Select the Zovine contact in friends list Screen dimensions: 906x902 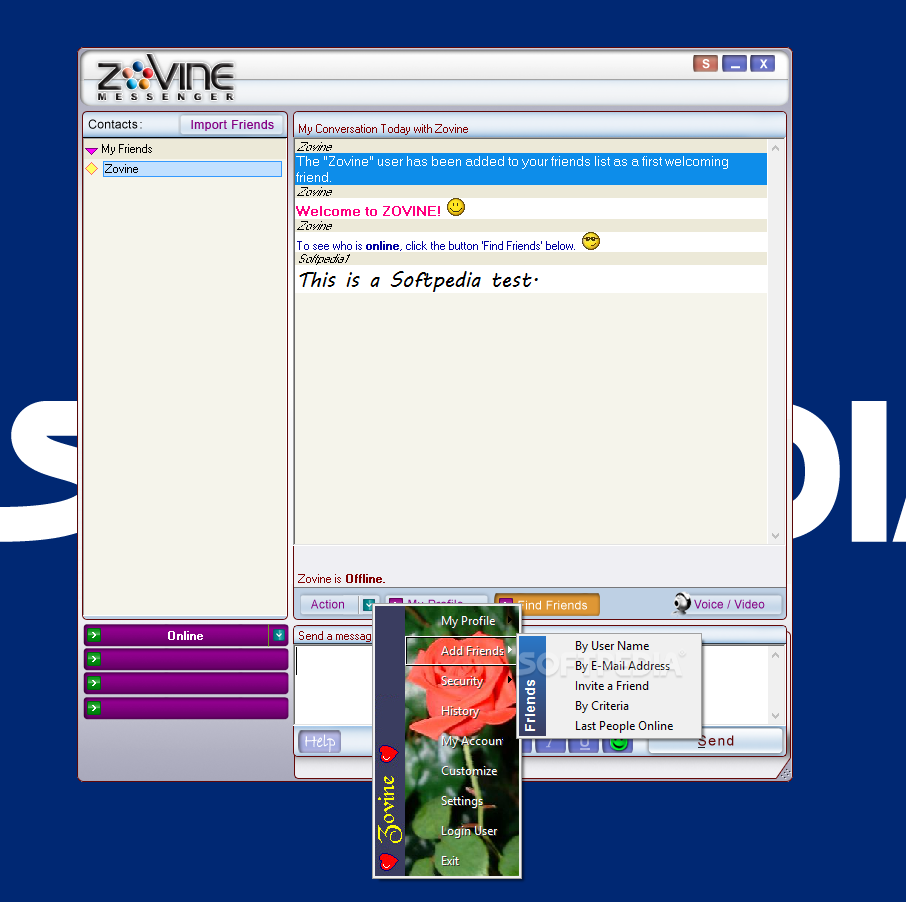(192, 169)
